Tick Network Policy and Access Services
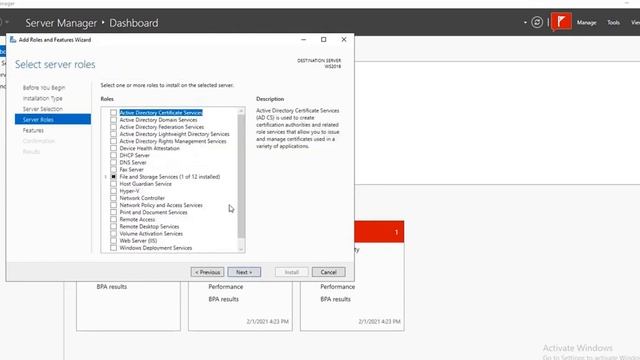Viewport: 640px width, 360px height. (113, 205)
